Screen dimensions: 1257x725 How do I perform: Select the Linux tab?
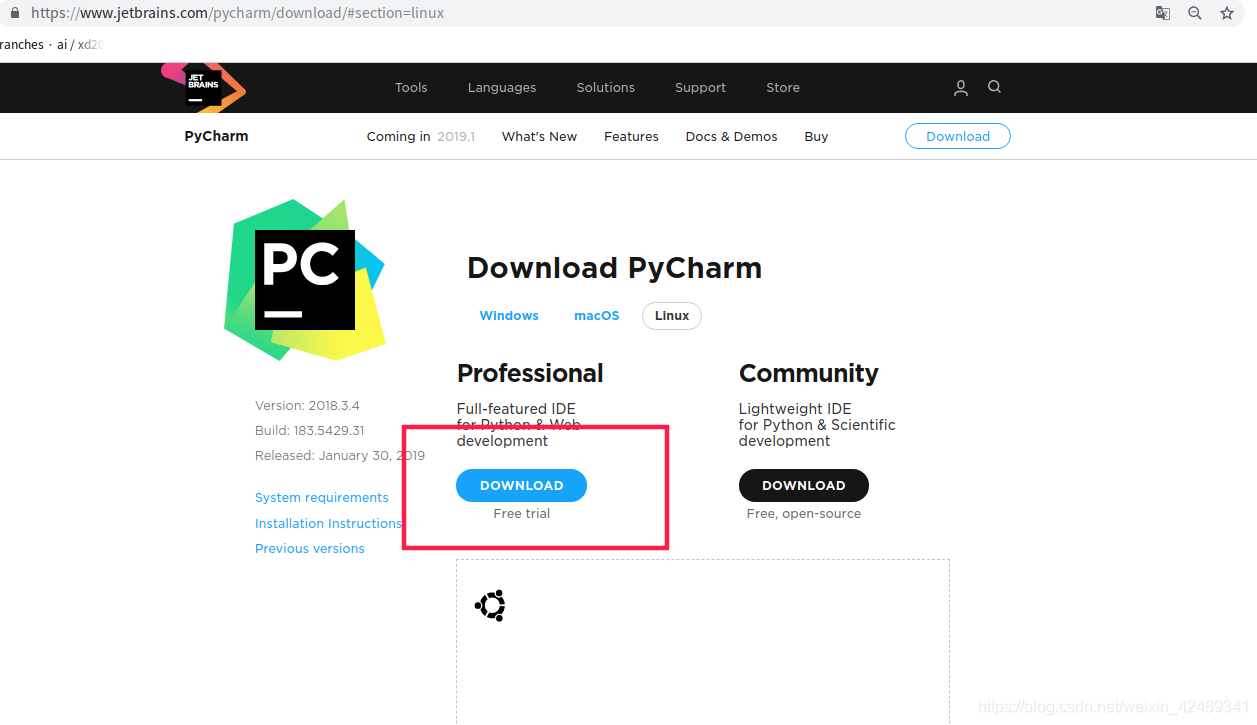coord(672,316)
